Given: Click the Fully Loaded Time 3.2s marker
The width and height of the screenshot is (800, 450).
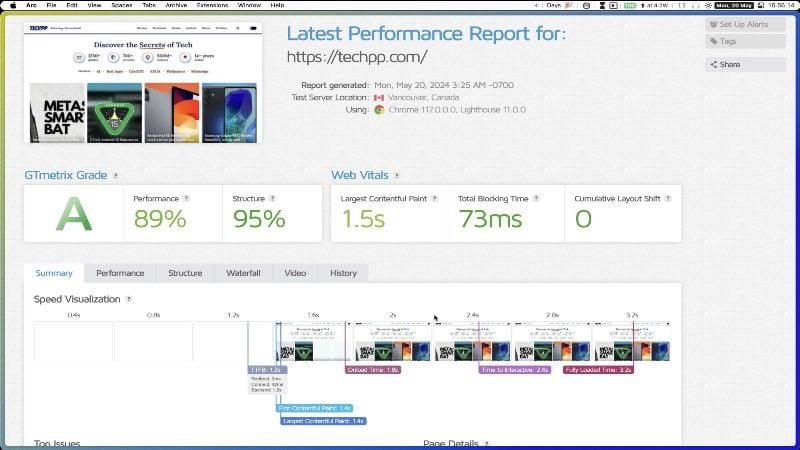Looking at the screenshot, I should click(598, 370).
